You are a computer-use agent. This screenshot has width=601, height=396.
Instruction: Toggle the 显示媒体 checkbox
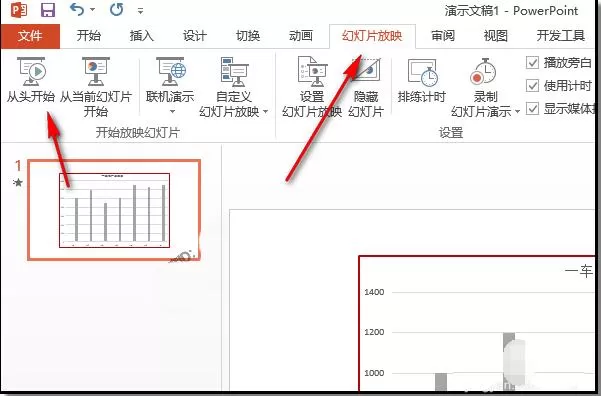click(532, 108)
